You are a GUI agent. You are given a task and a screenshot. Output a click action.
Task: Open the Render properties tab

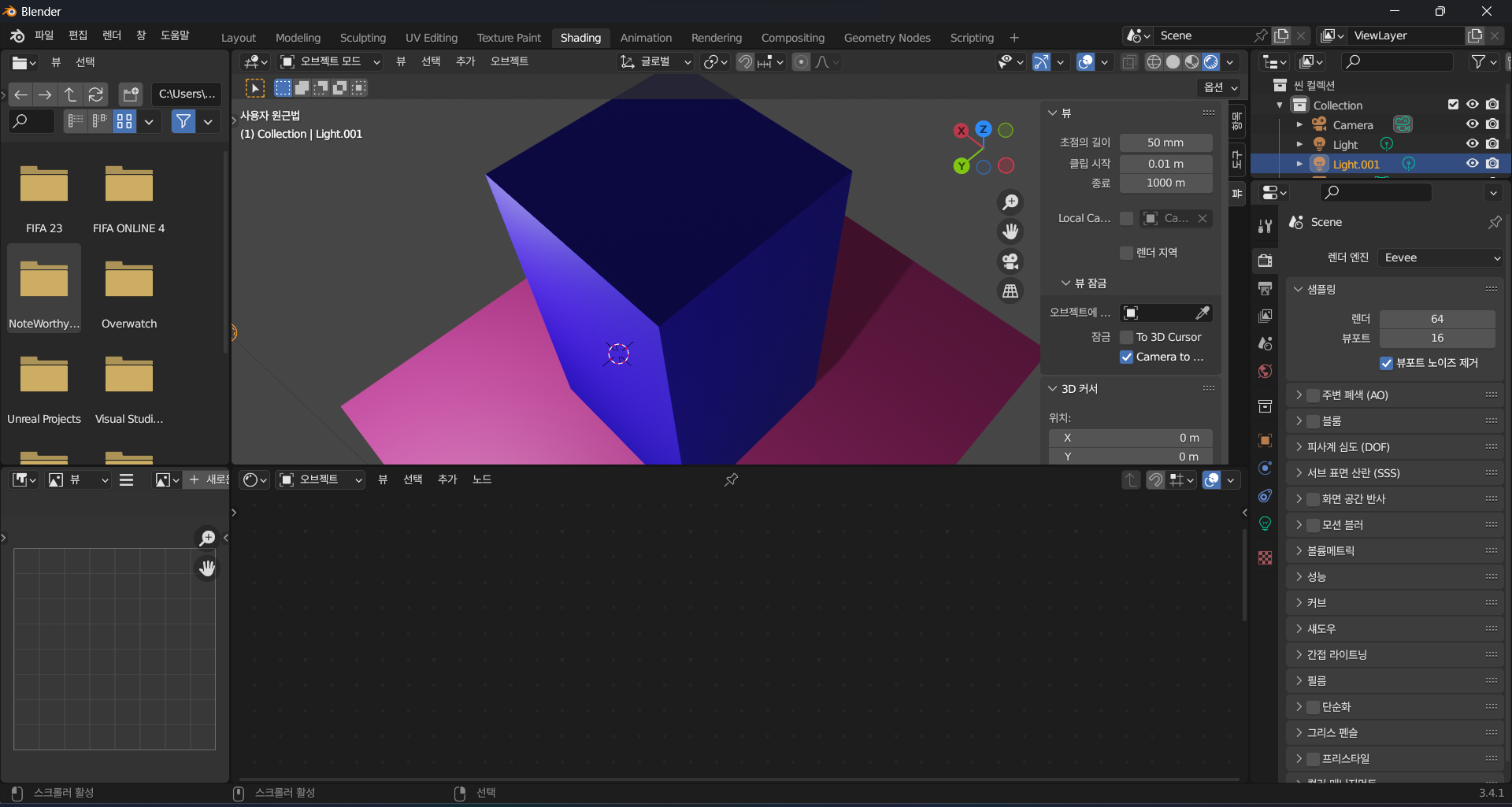tap(1266, 261)
